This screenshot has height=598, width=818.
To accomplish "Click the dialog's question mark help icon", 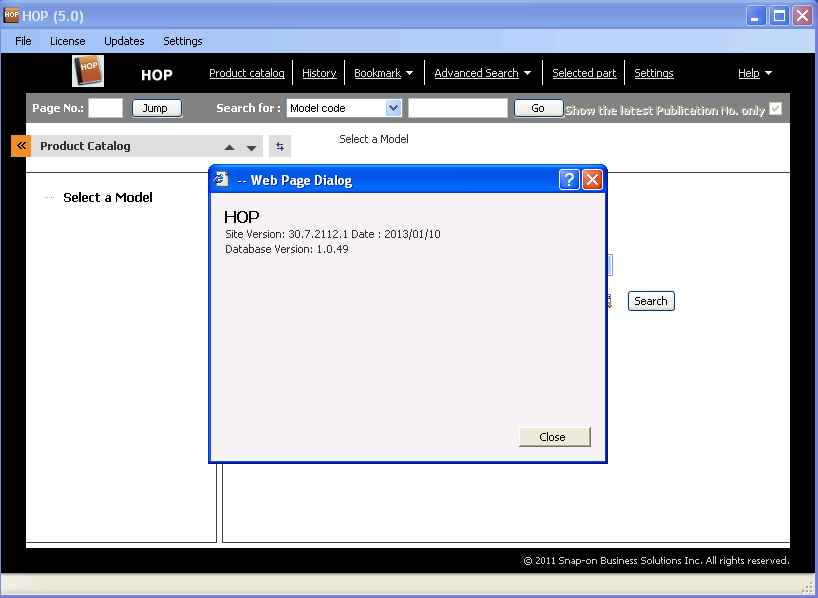I will tap(569, 180).
